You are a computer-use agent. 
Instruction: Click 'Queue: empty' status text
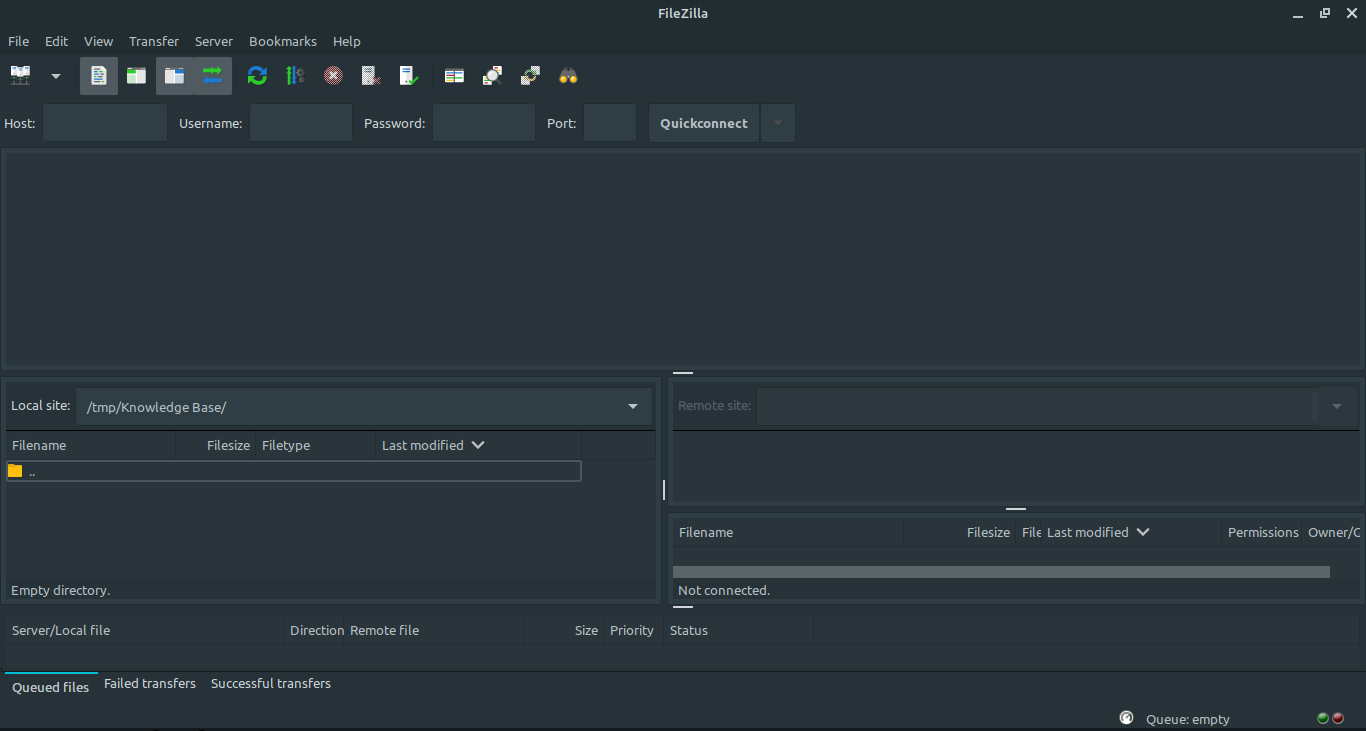[x=1187, y=719]
